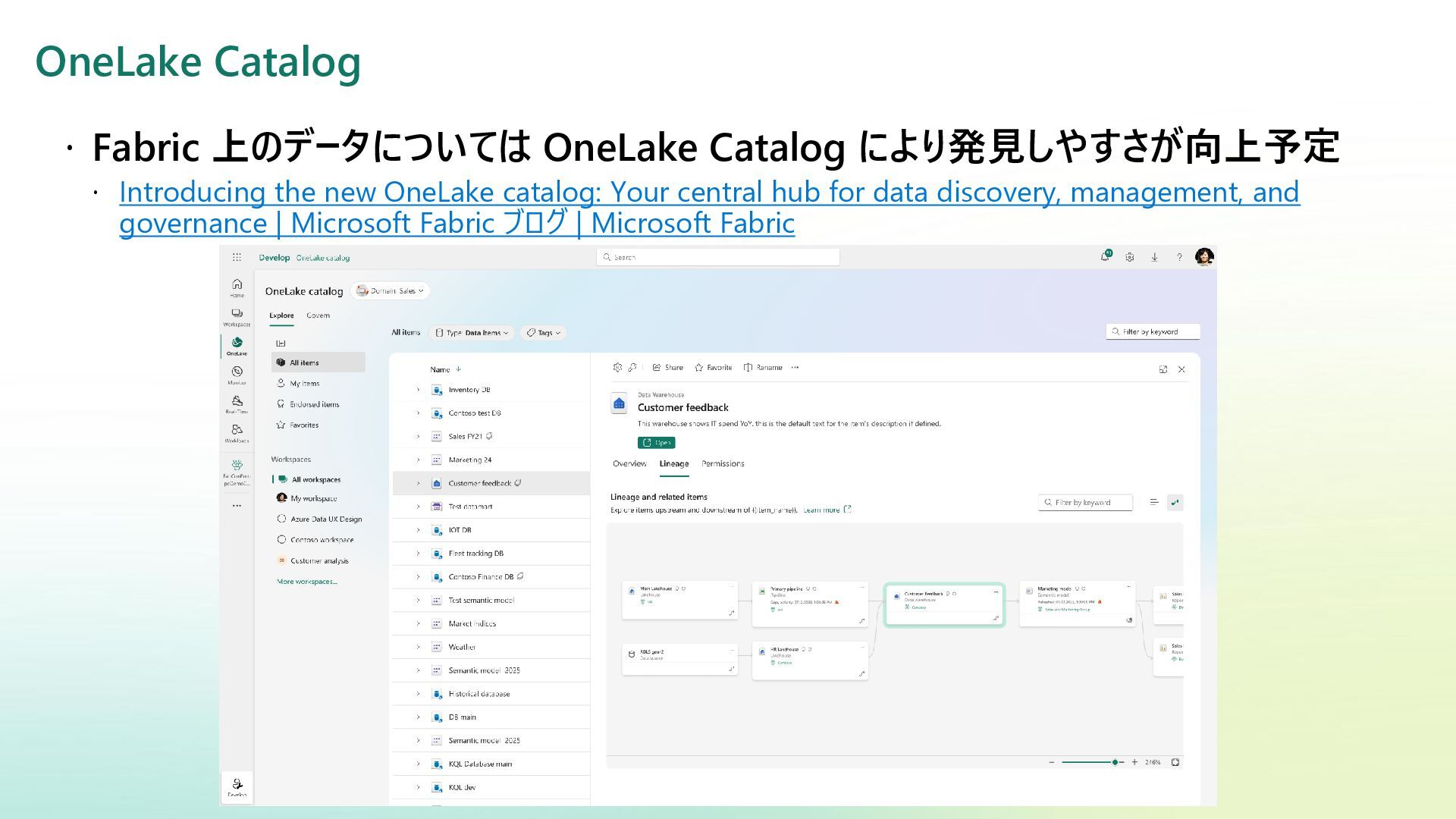Switch lineage to graph view icon
This screenshot has width=1456, height=819.
click(x=1175, y=502)
